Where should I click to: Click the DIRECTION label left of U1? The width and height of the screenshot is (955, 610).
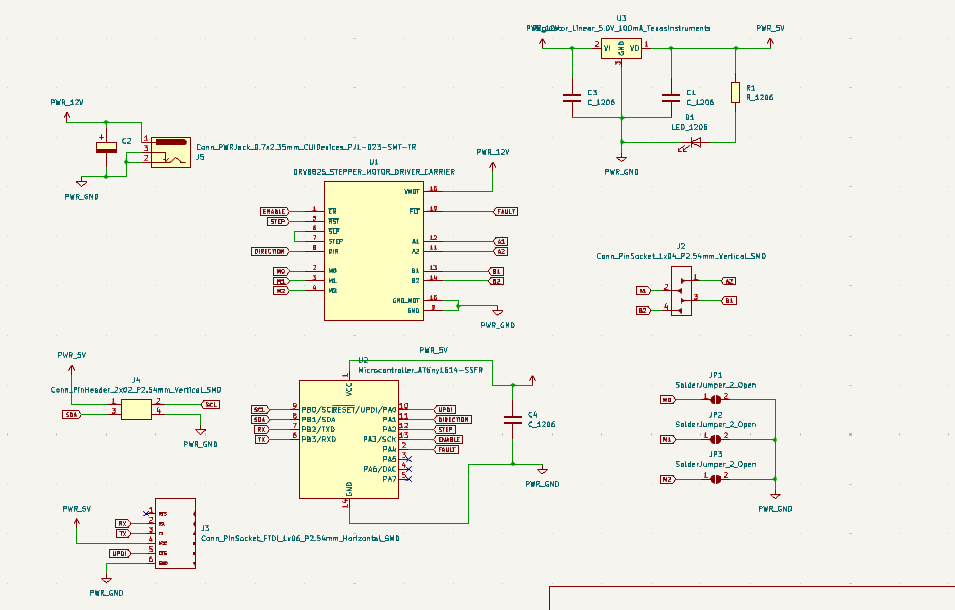point(270,251)
